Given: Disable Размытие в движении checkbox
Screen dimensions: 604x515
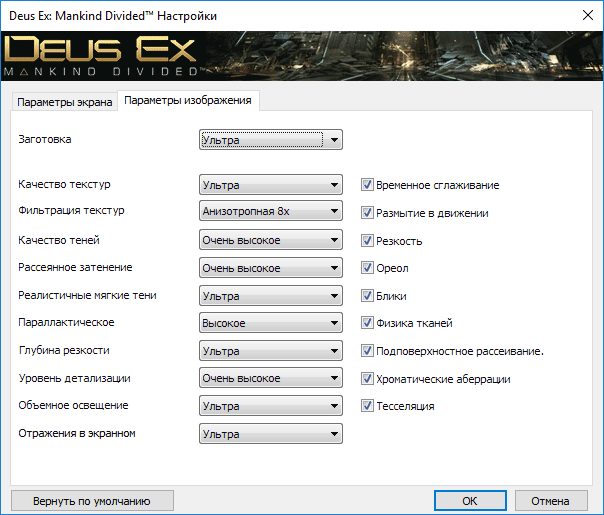Looking at the screenshot, I should point(367,213).
